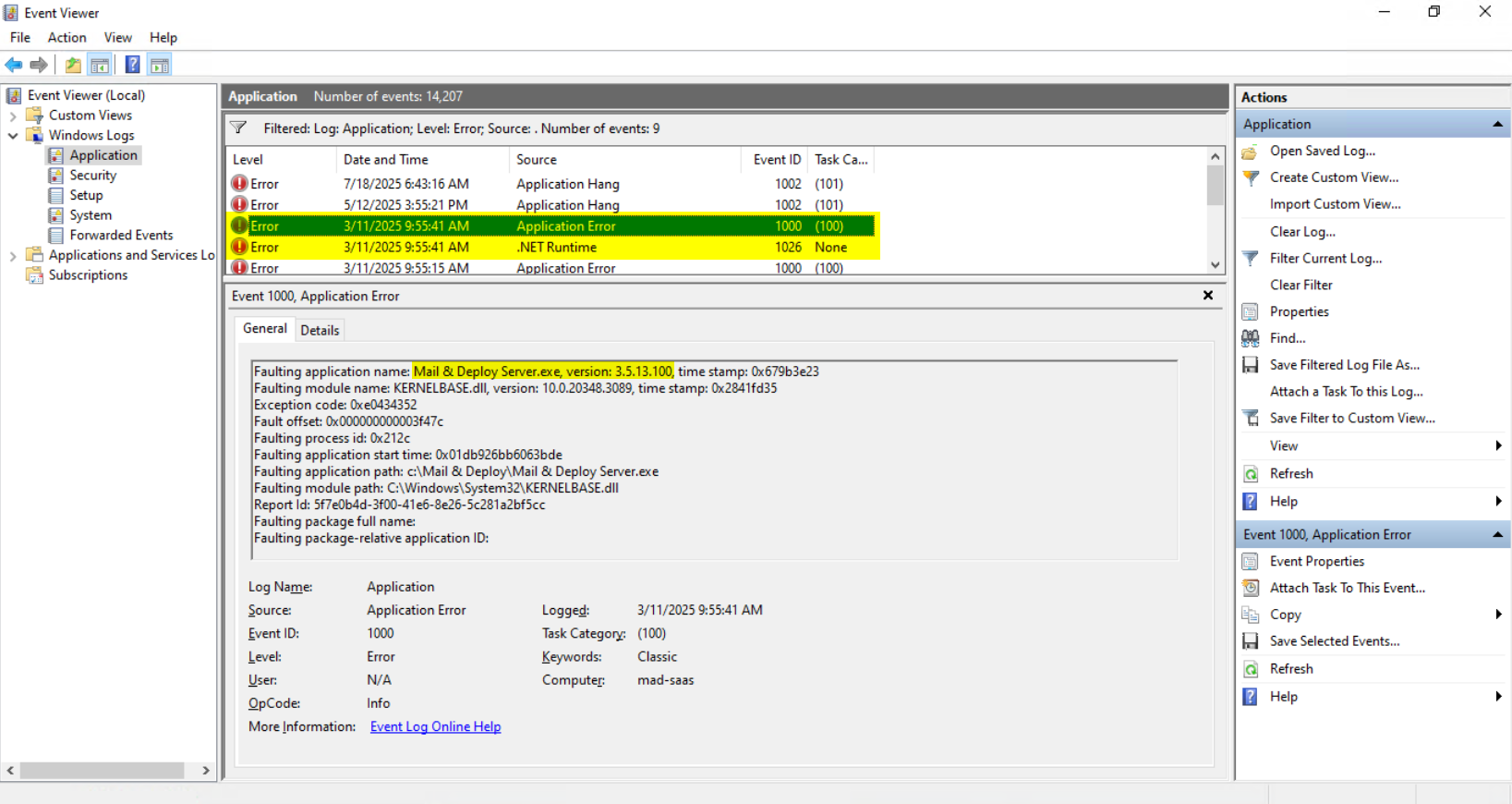Click the Forward arrow toolbar icon

(39, 65)
